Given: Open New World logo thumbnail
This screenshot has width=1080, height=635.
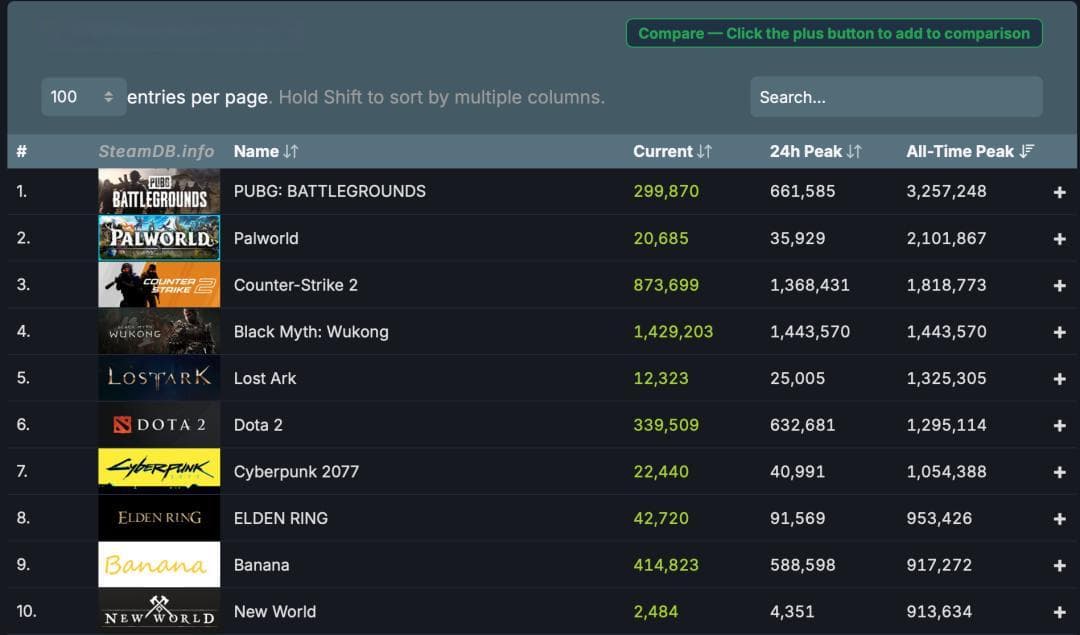Looking at the screenshot, I should pos(159,612).
